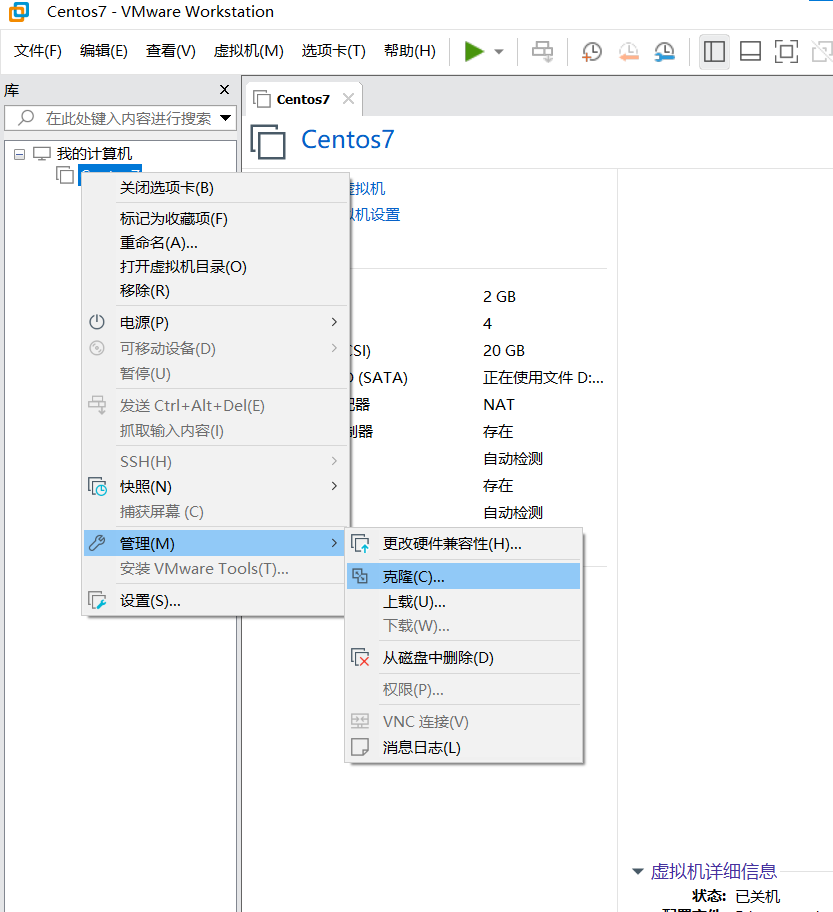Expand the 快照(N) submenu
The height and width of the screenshot is (912, 833).
tap(216, 486)
